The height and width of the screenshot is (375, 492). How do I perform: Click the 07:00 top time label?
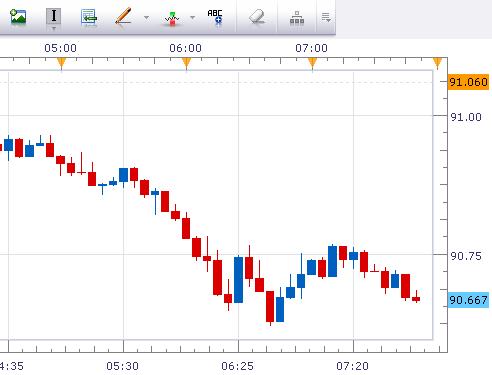click(x=312, y=48)
